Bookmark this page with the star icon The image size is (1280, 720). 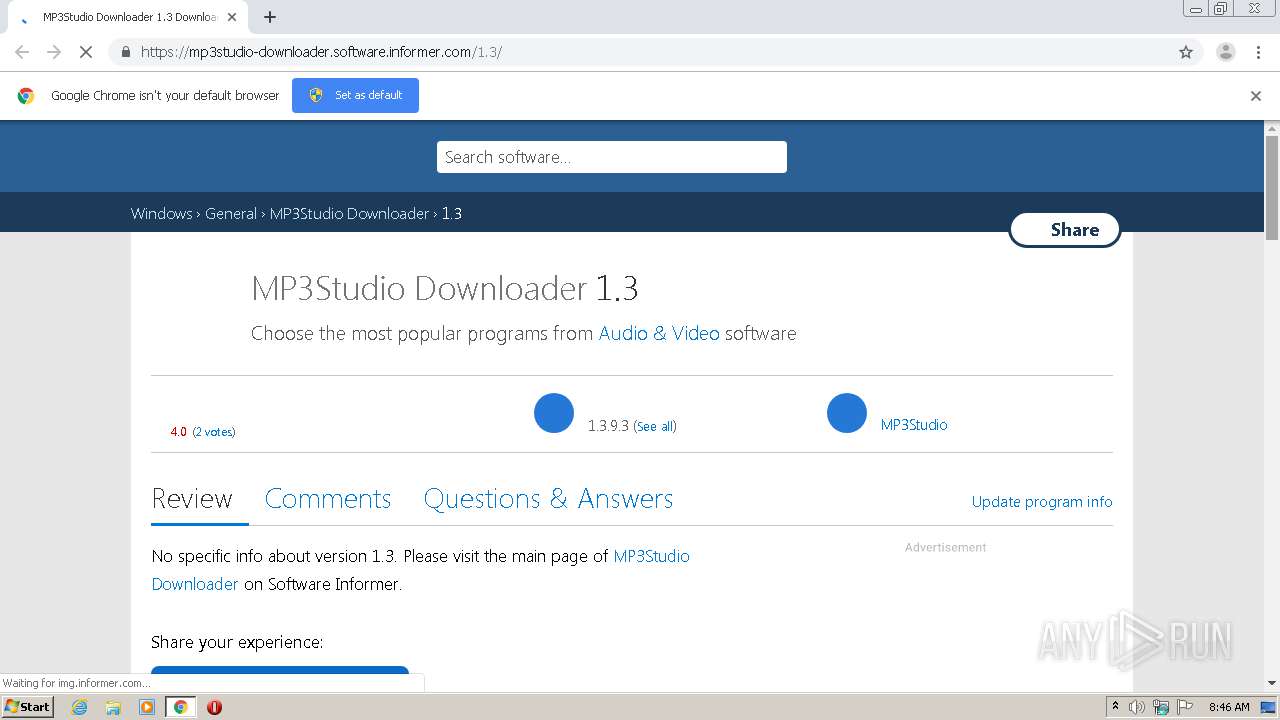pos(1186,52)
